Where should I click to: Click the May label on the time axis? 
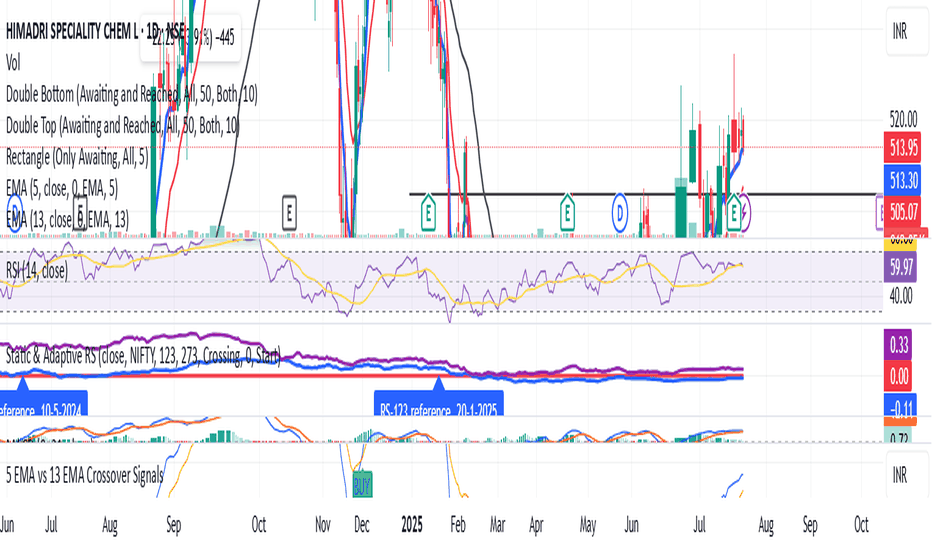pos(588,524)
